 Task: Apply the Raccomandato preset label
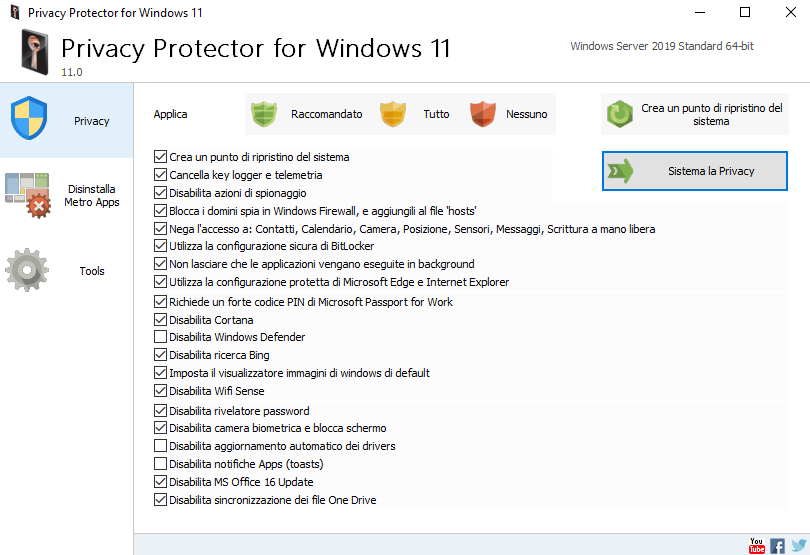pyautogui.click(x=326, y=114)
